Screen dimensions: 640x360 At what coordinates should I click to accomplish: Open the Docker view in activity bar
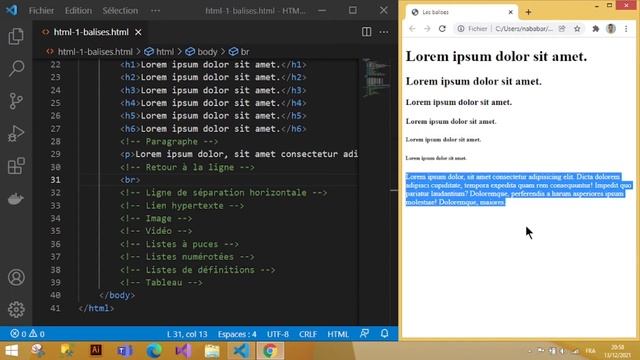pos(16,199)
